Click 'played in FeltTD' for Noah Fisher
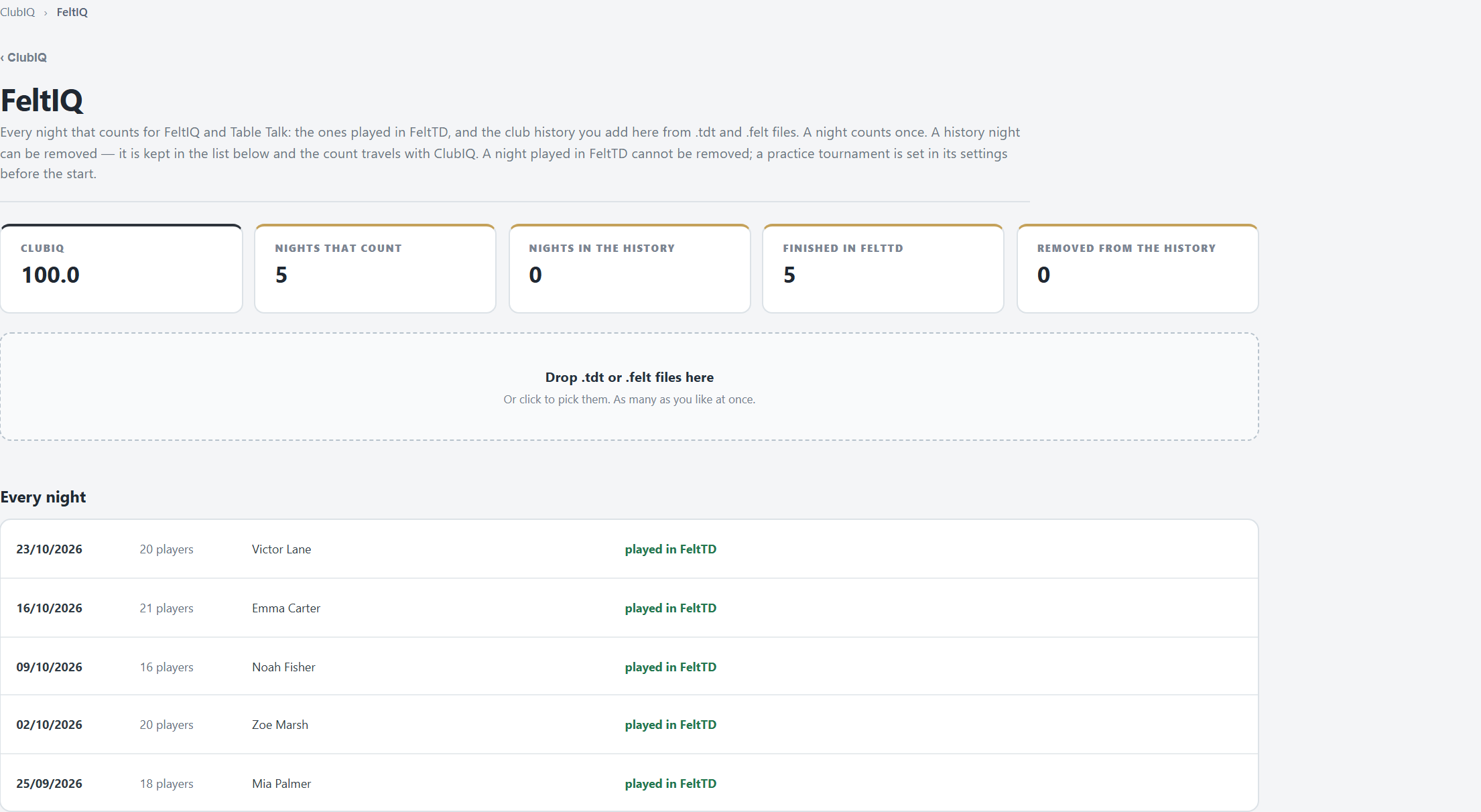 (x=671, y=667)
